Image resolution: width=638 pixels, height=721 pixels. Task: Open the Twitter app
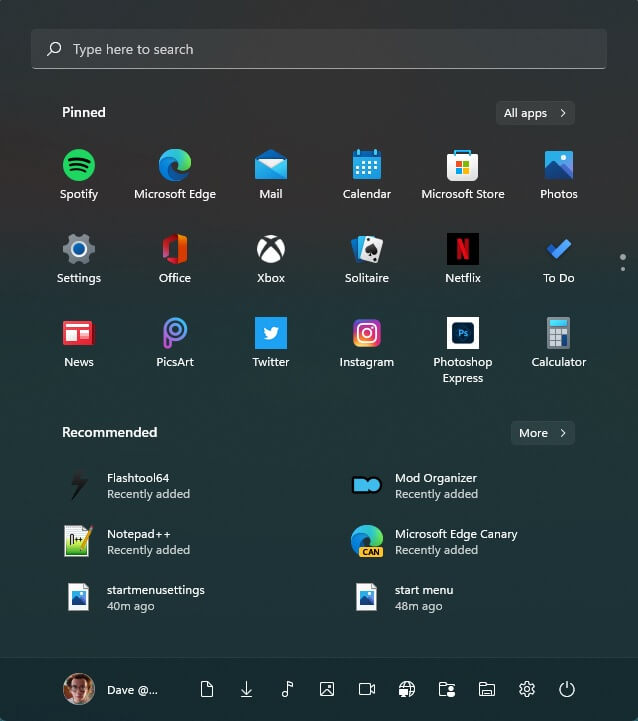point(271,342)
